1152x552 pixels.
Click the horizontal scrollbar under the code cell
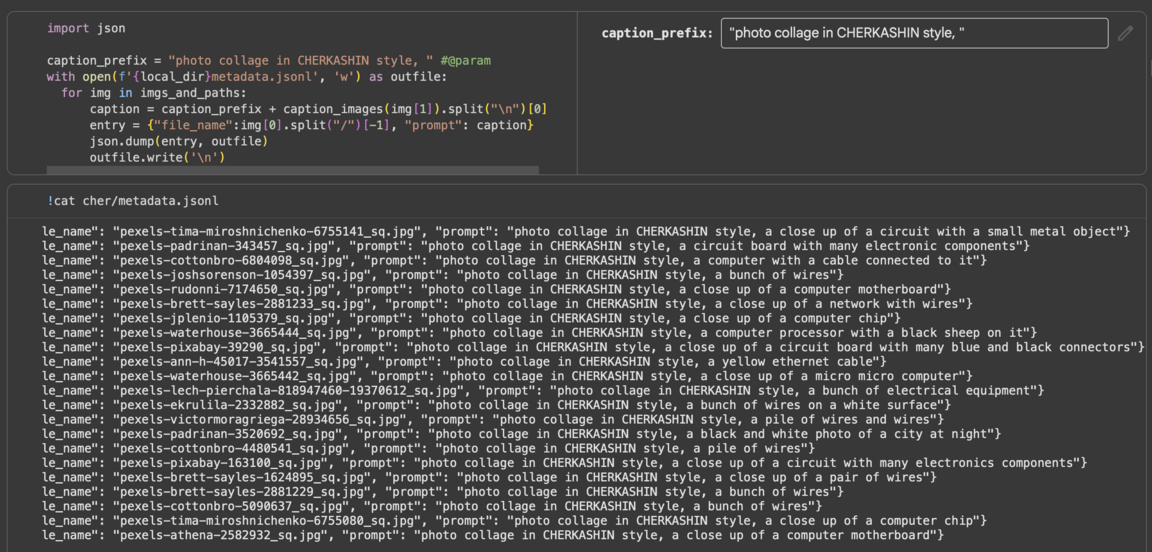click(292, 170)
